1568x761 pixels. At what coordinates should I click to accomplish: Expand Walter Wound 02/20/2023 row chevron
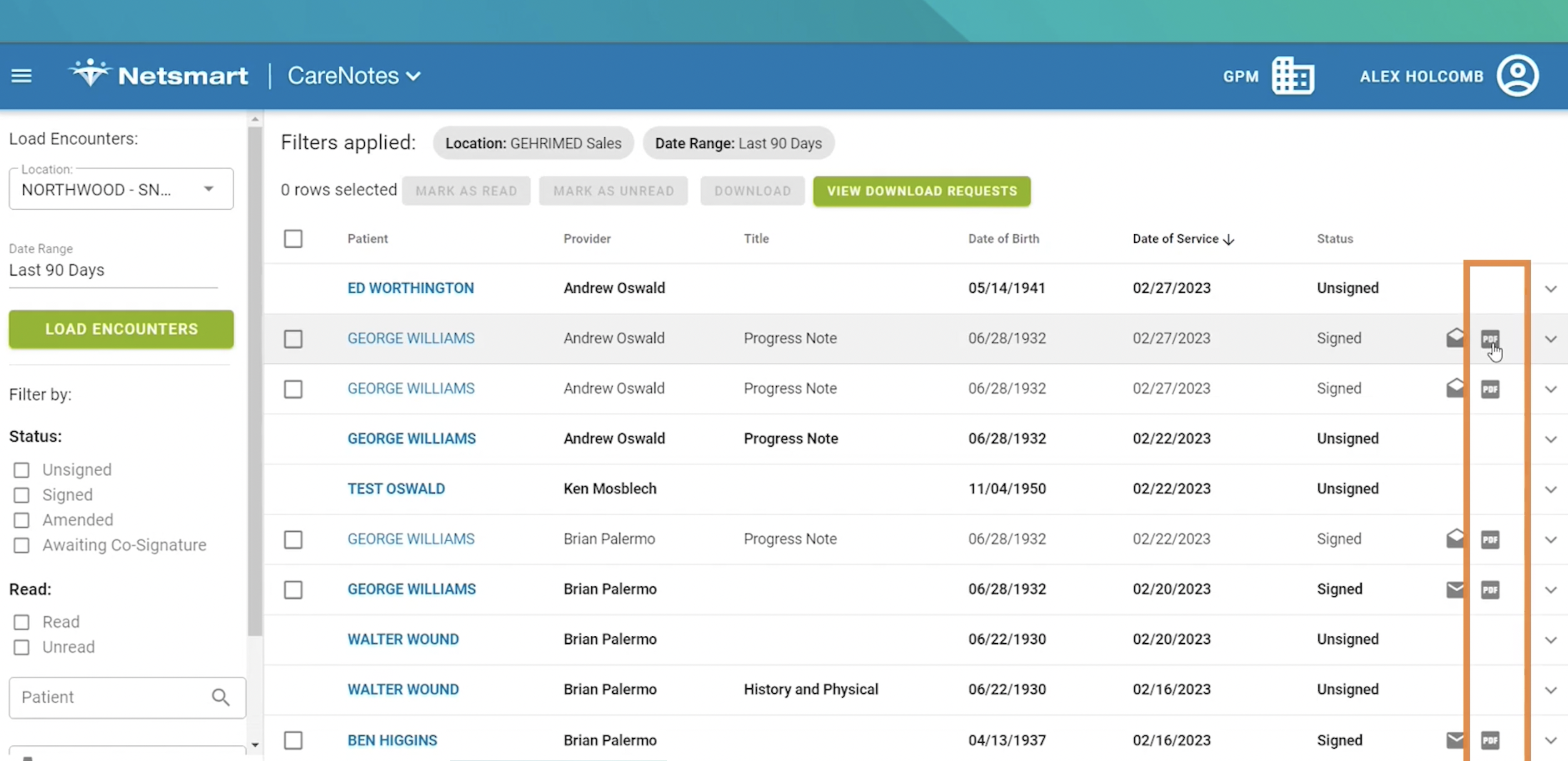(x=1551, y=640)
